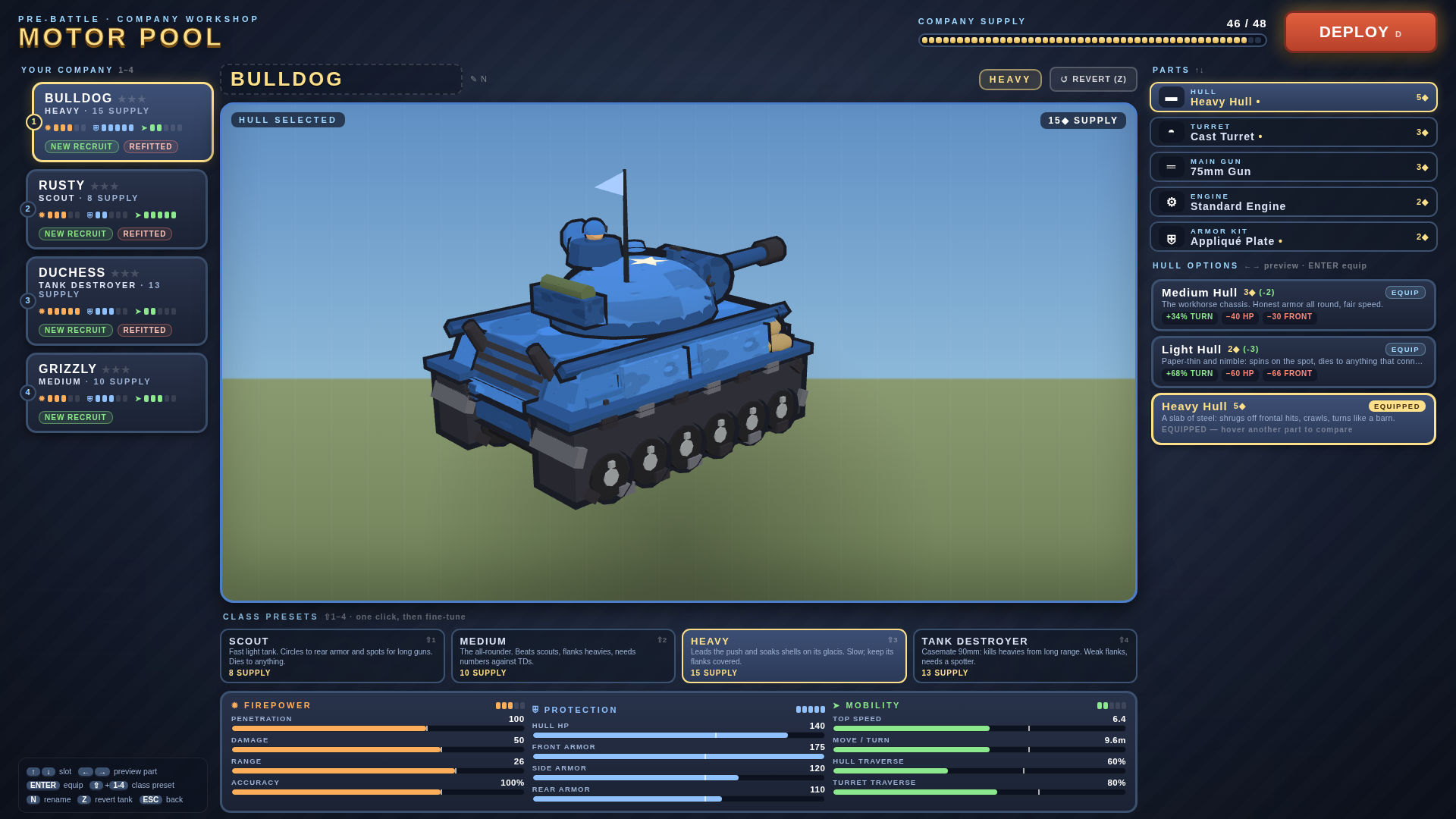Click slot number 4 badge on Grizzly
The image size is (1456, 819).
pos(28,393)
